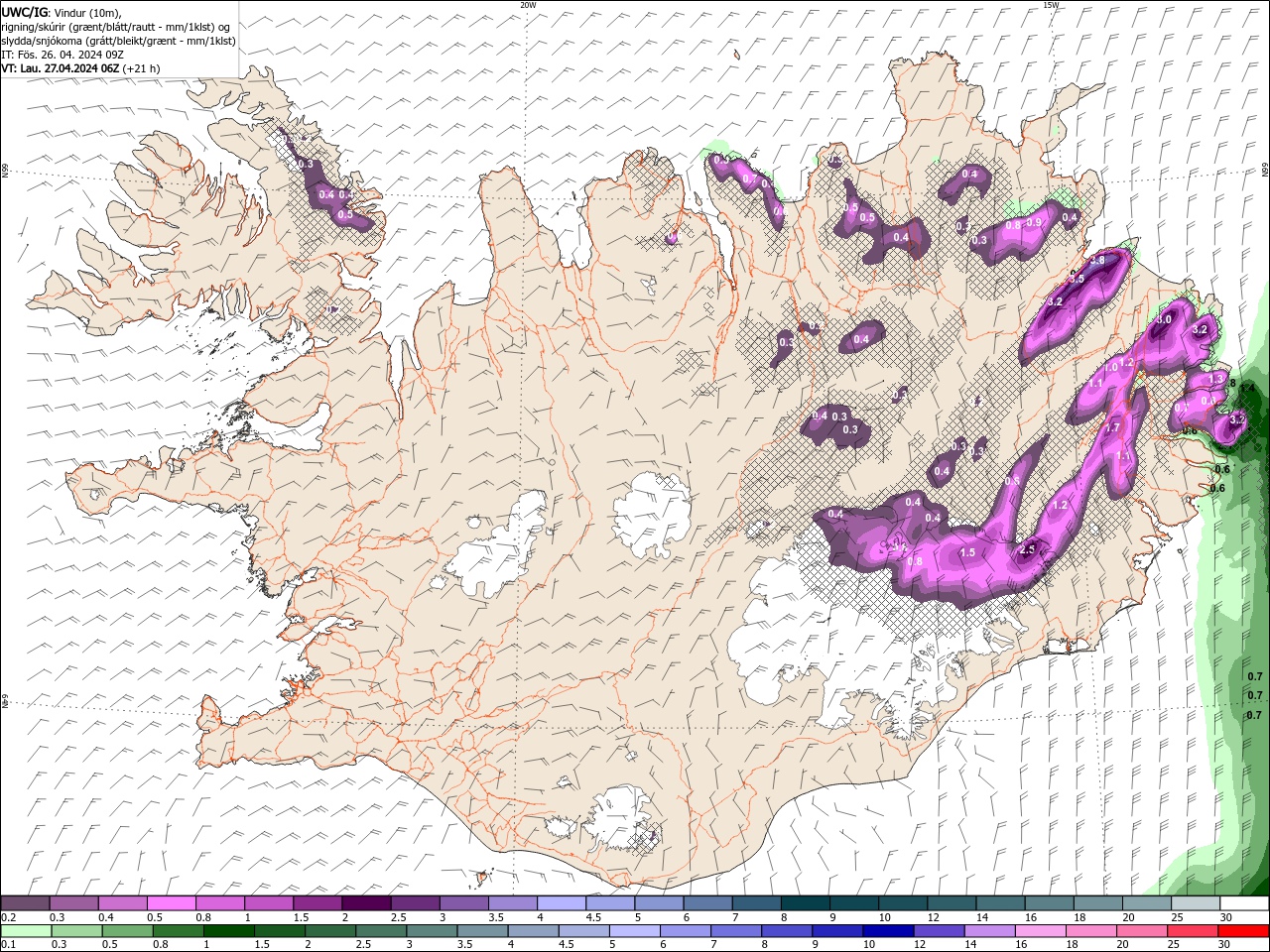The image size is (1270, 952).
Task: Click the '0.2' label on the upper scale
Action: 8,917
